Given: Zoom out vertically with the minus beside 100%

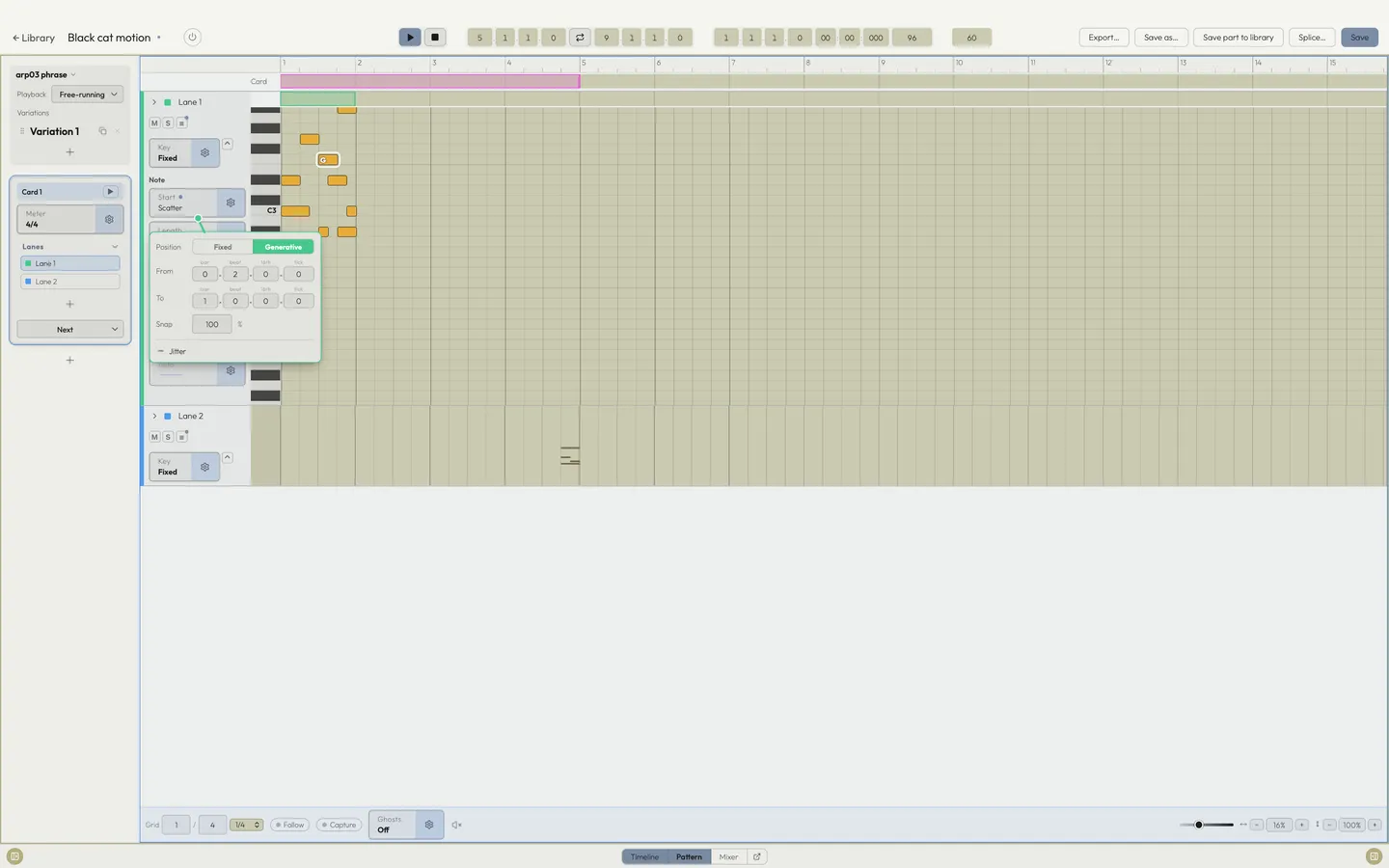Looking at the screenshot, I should pyautogui.click(x=1329, y=825).
